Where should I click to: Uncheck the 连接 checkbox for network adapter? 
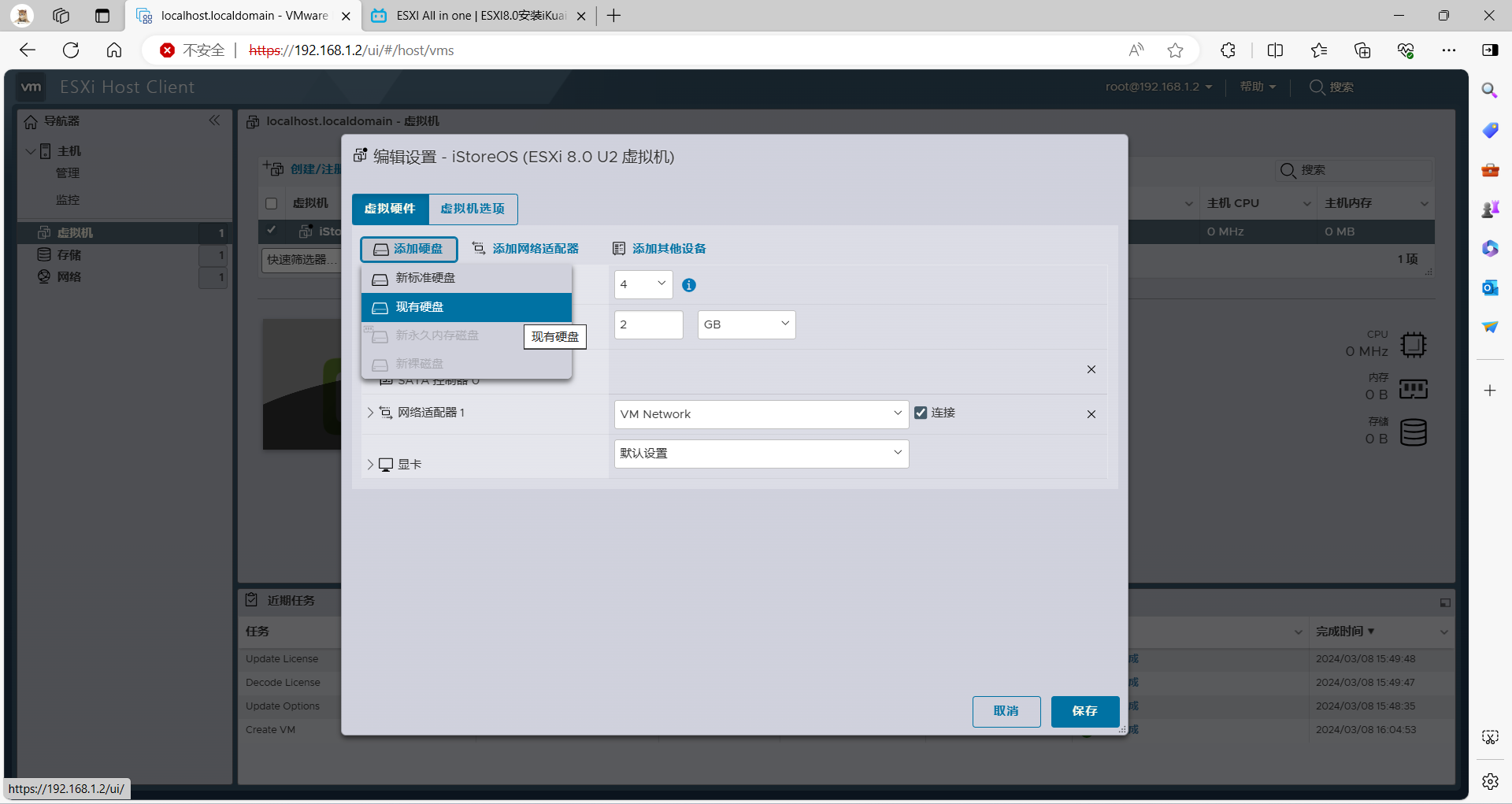coord(921,413)
